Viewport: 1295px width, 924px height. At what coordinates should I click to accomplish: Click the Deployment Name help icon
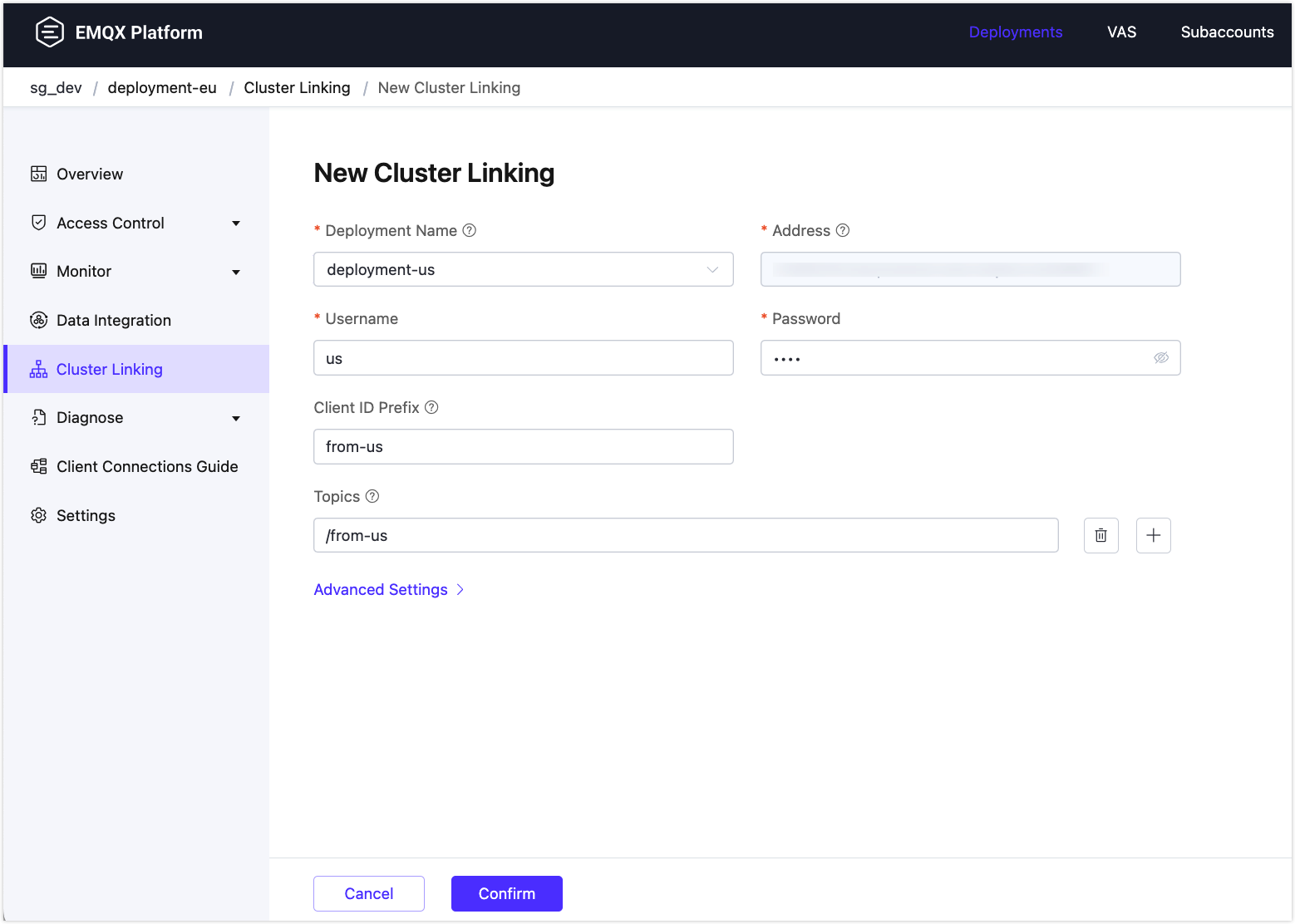(470, 230)
